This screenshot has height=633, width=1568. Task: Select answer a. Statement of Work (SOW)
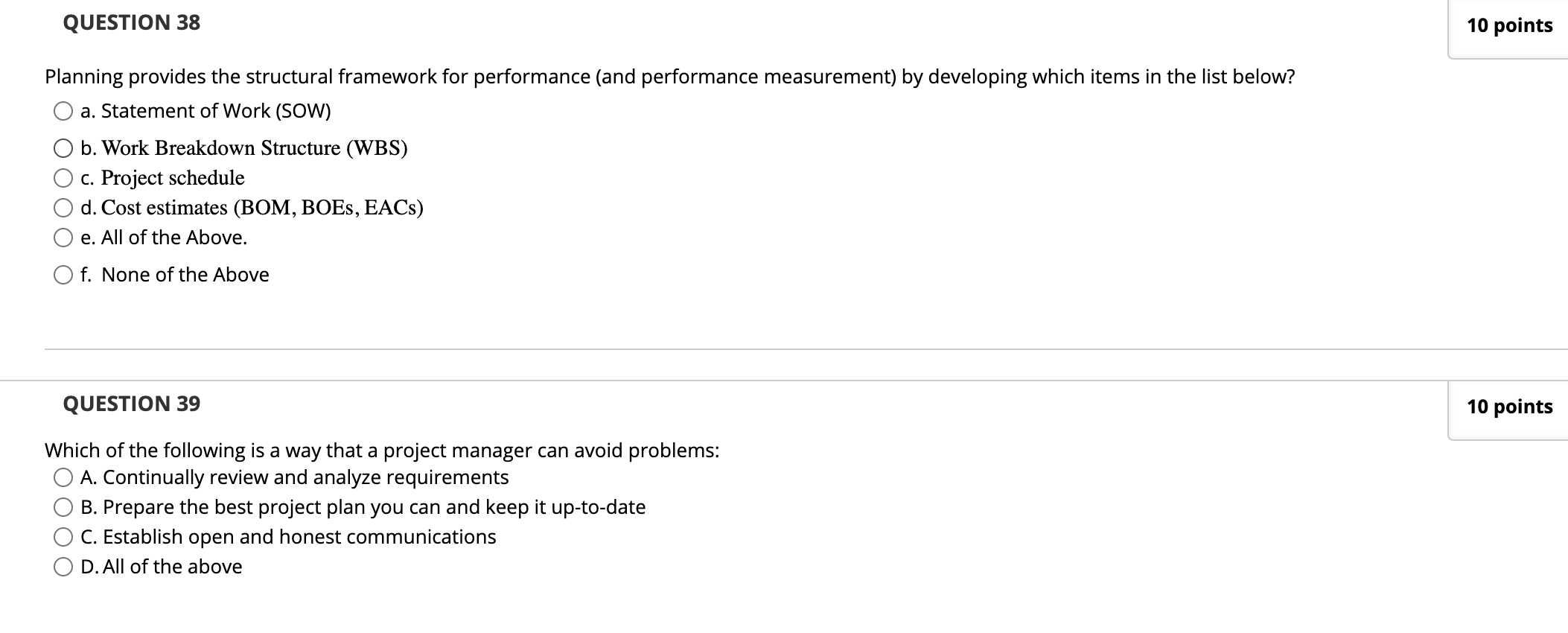(x=63, y=111)
